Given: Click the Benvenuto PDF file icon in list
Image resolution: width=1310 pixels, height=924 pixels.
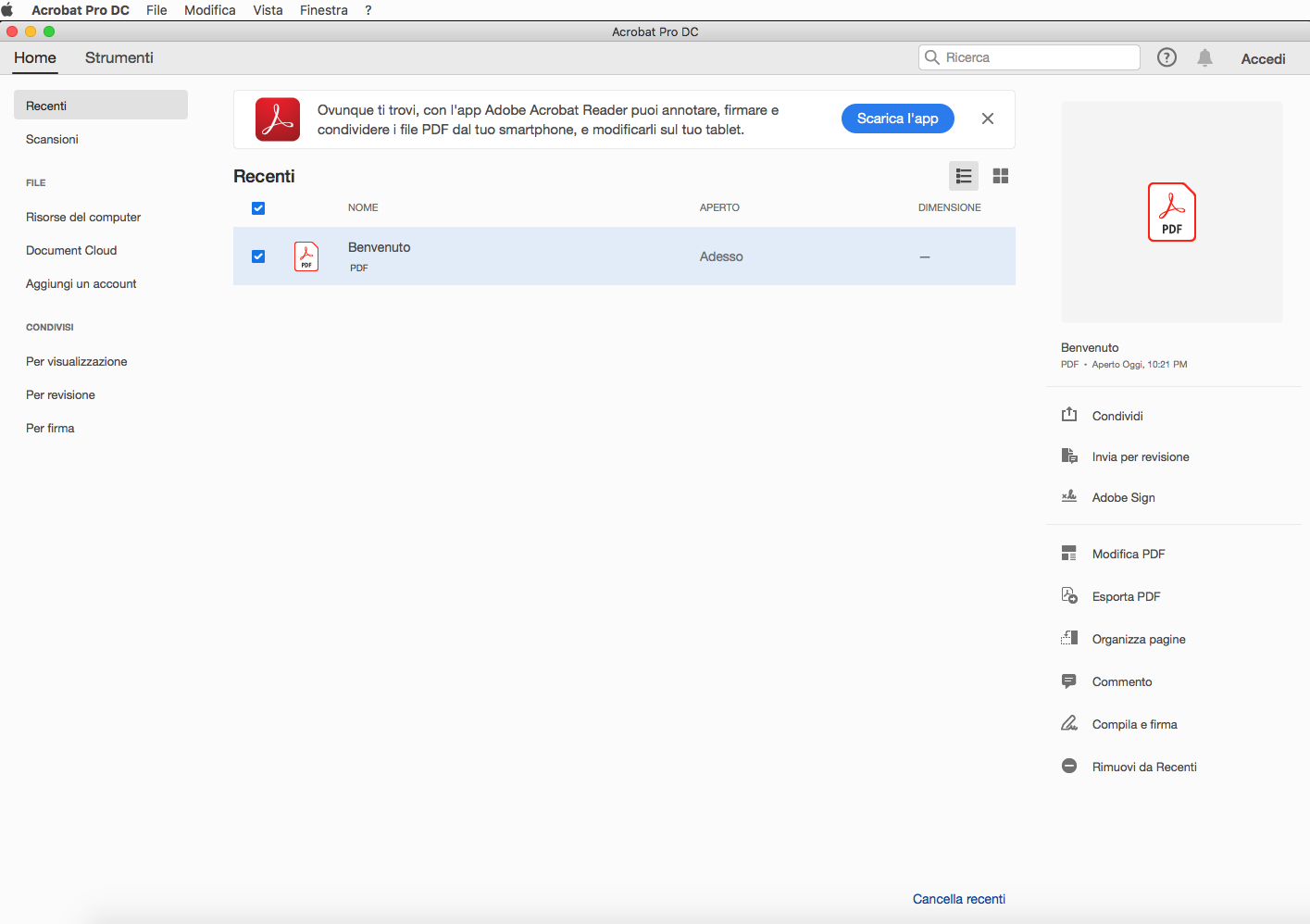Looking at the screenshot, I should pyautogui.click(x=306, y=256).
